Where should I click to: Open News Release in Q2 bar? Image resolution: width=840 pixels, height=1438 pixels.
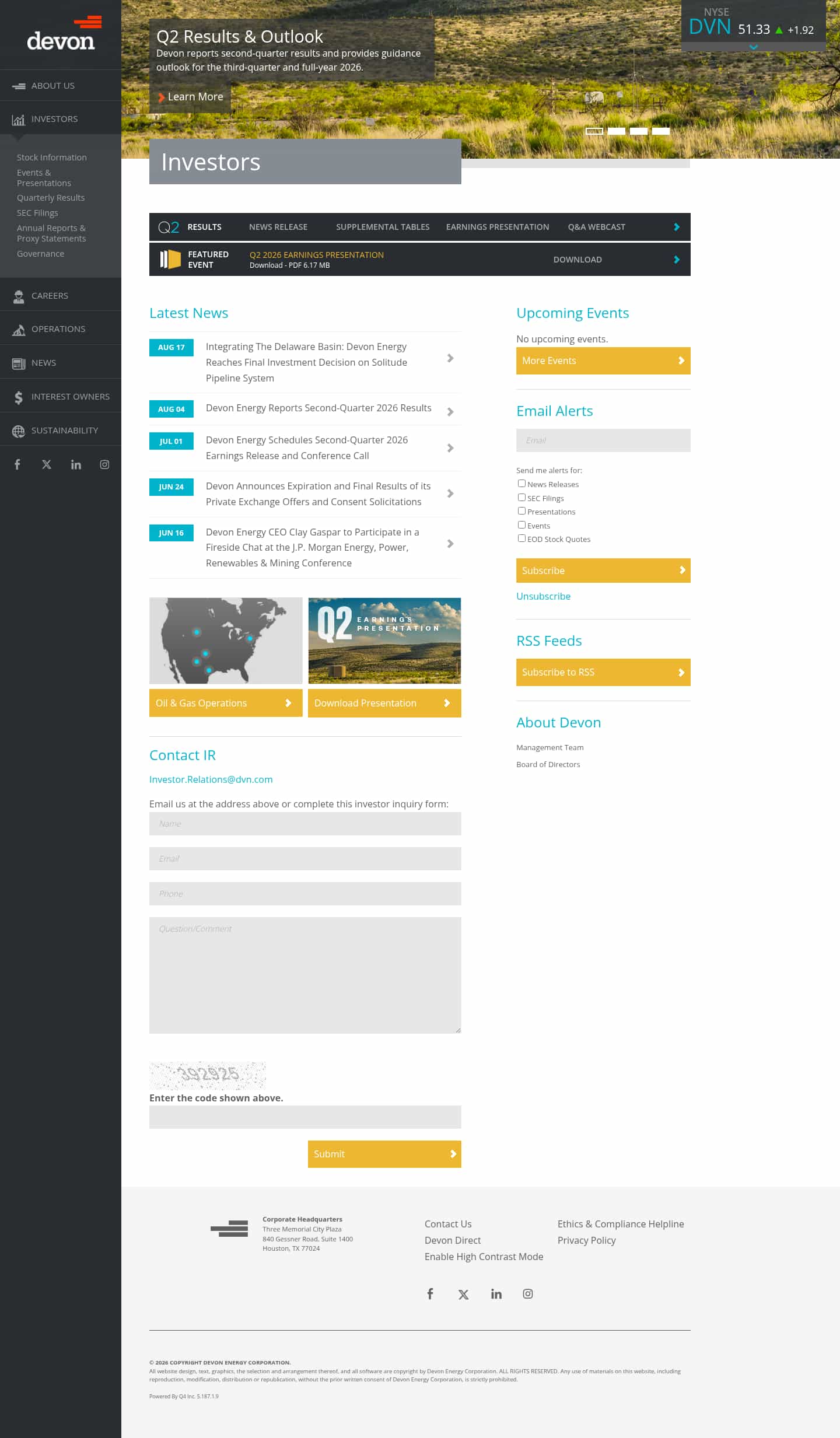(x=278, y=227)
